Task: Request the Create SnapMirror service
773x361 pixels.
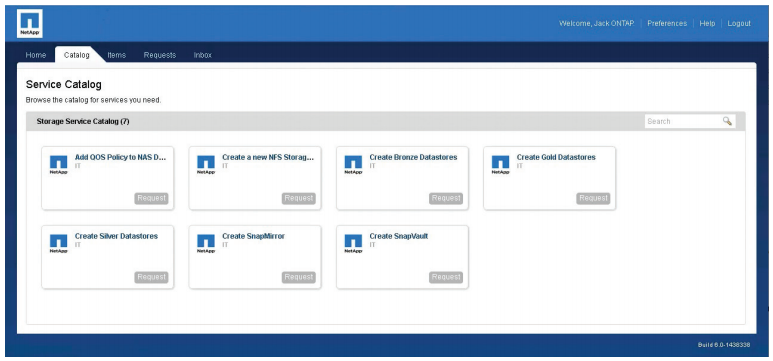Action: coord(299,277)
